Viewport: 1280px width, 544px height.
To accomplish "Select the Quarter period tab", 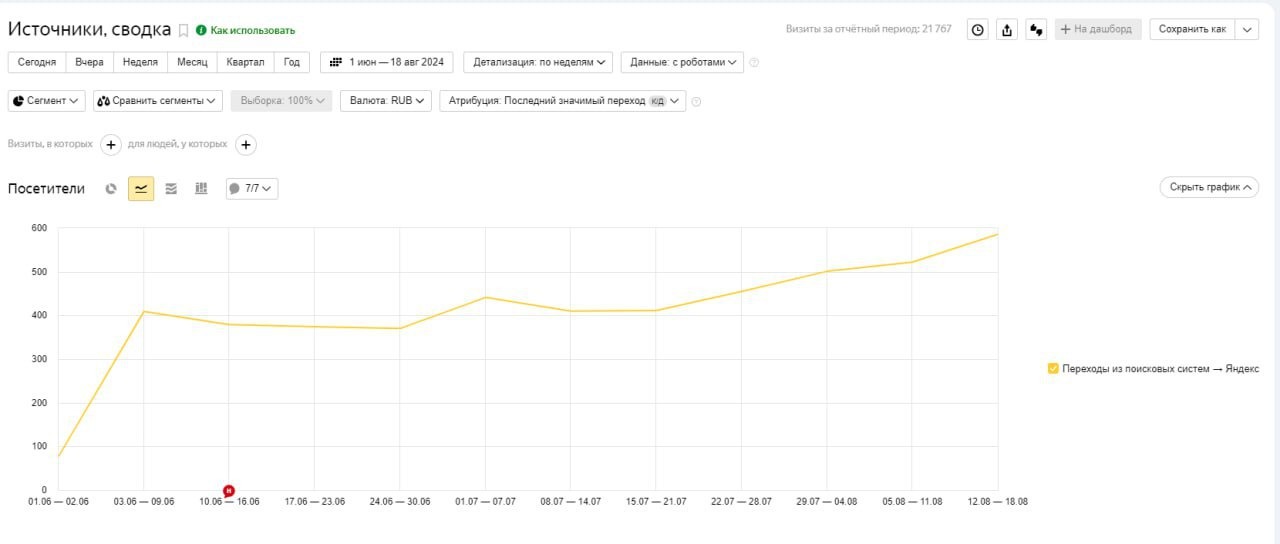I will pos(245,62).
